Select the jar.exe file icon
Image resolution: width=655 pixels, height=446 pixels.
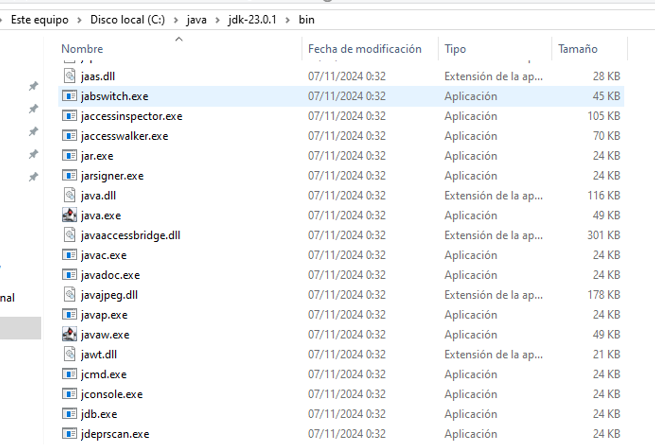point(69,156)
